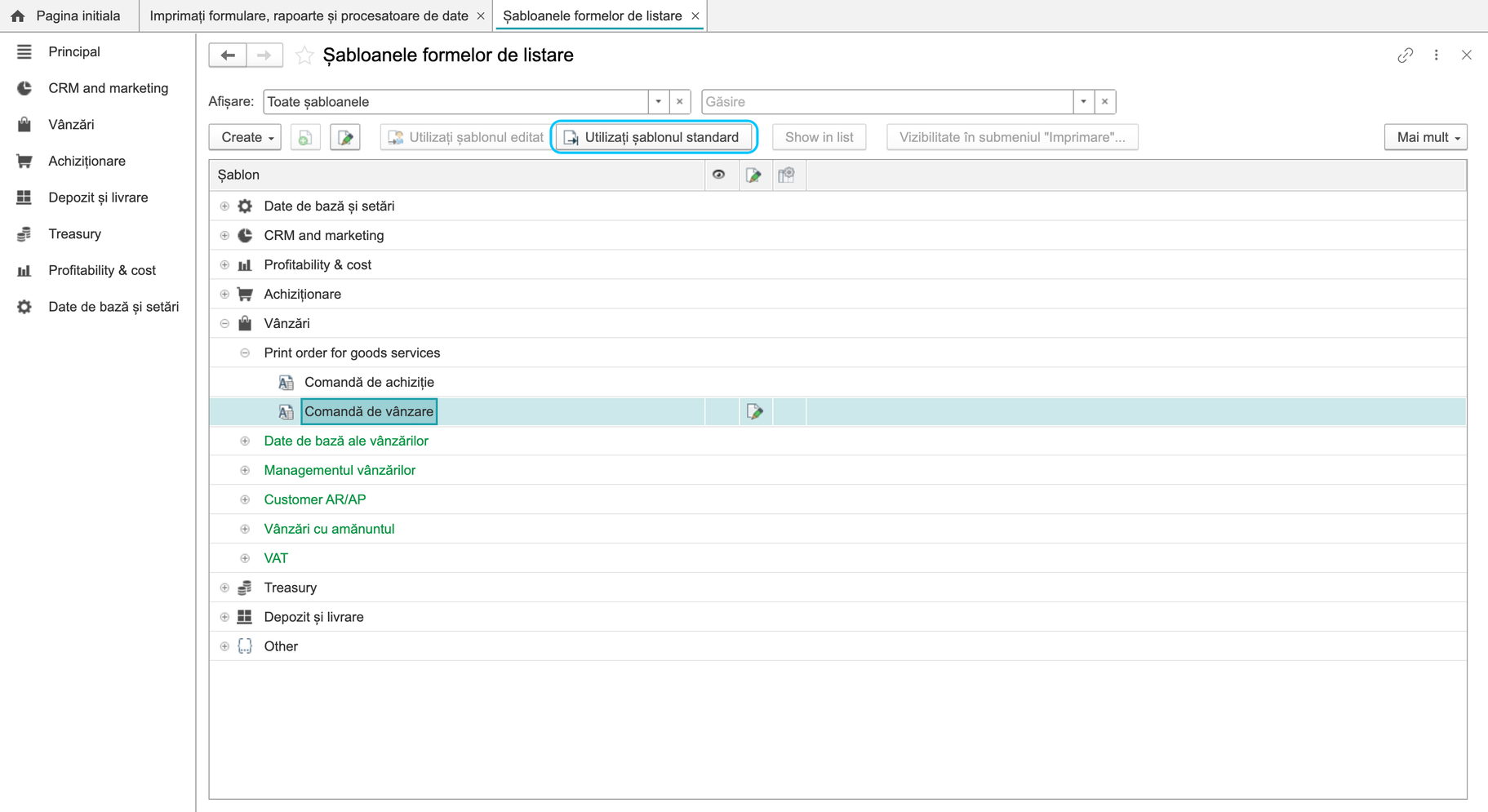Open the Afișare dropdown list
The width and height of the screenshot is (1488, 812).
(x=659, y=102)
